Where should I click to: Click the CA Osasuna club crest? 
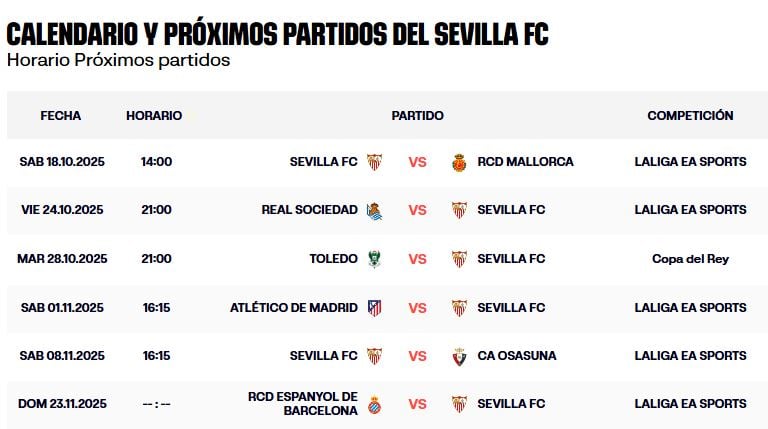(459, 356)
